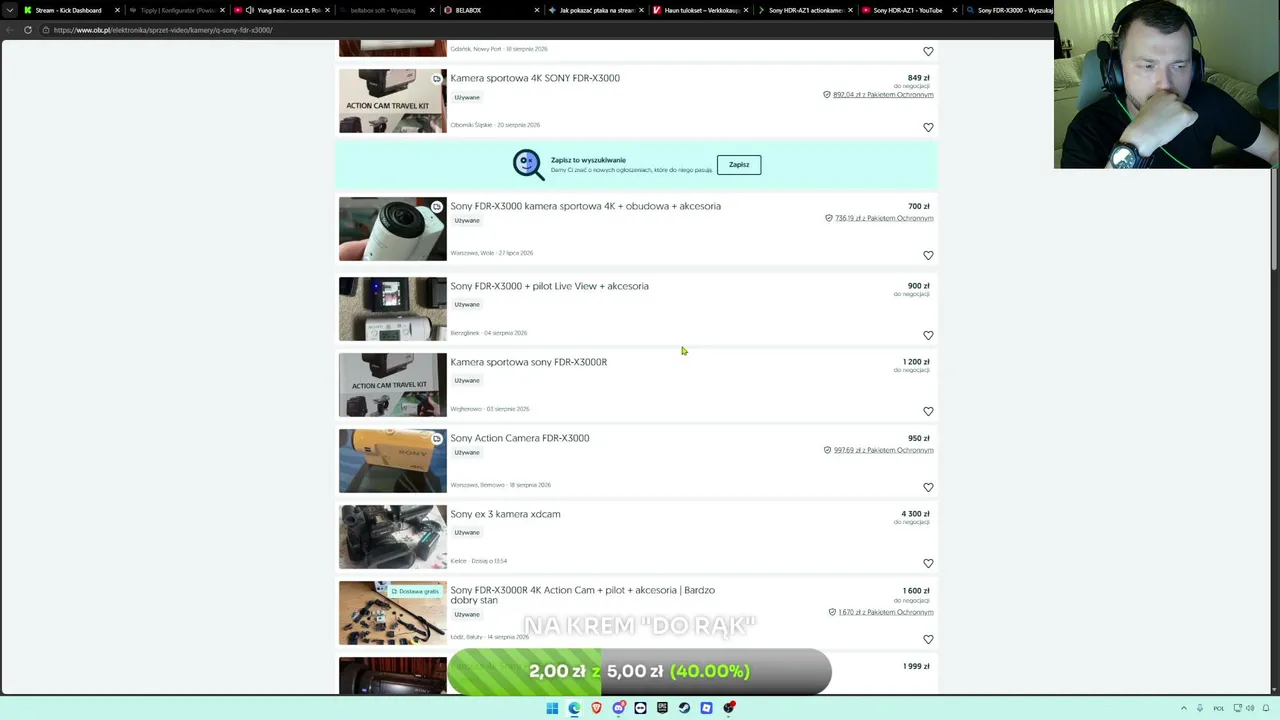1280x720 pixels.
Task: Open Sony FDR-X3000 + pilot Live View listing
Action: point(549,286)
